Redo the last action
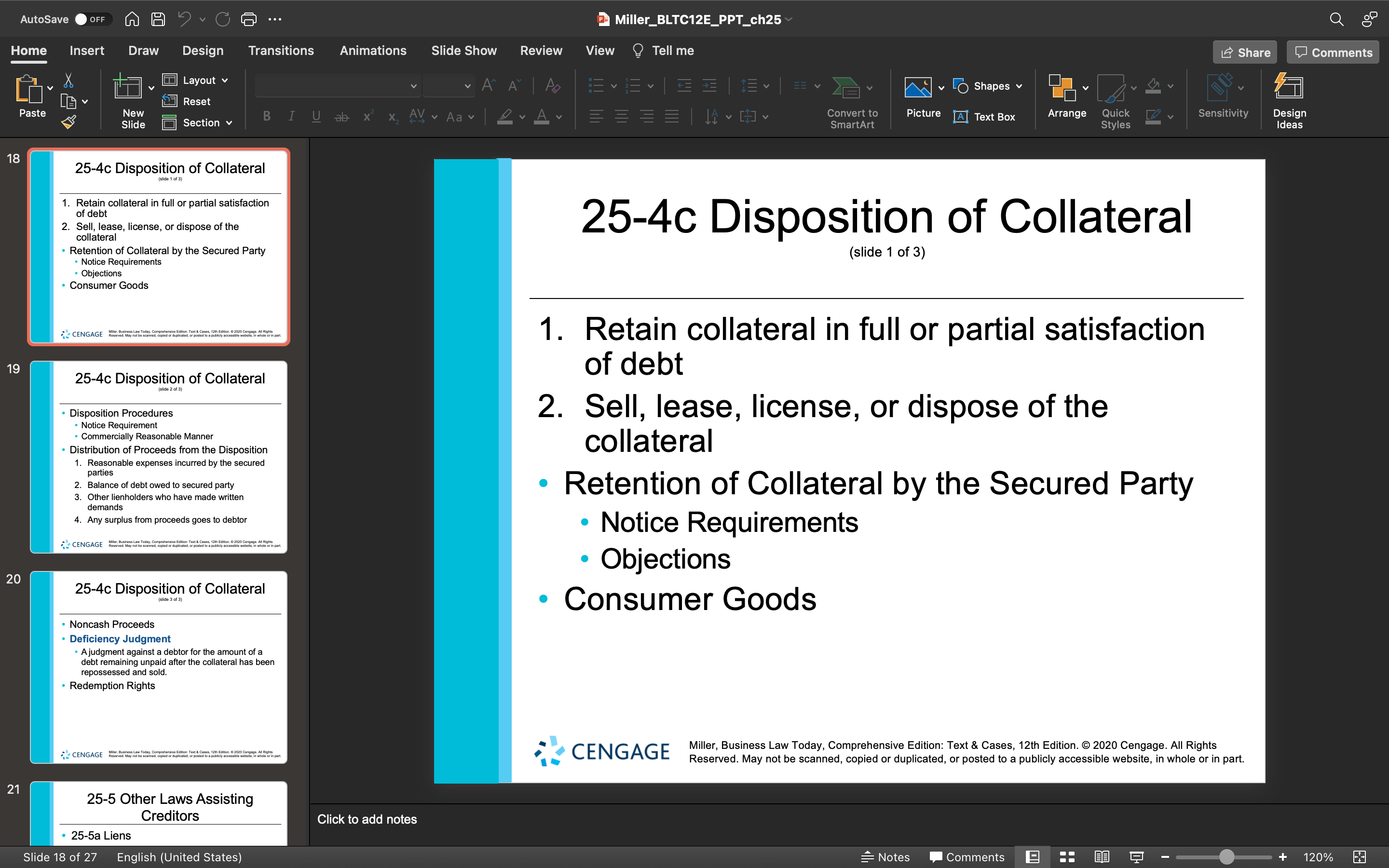Viewport: 1389px width, 868px height. [223, 19]
